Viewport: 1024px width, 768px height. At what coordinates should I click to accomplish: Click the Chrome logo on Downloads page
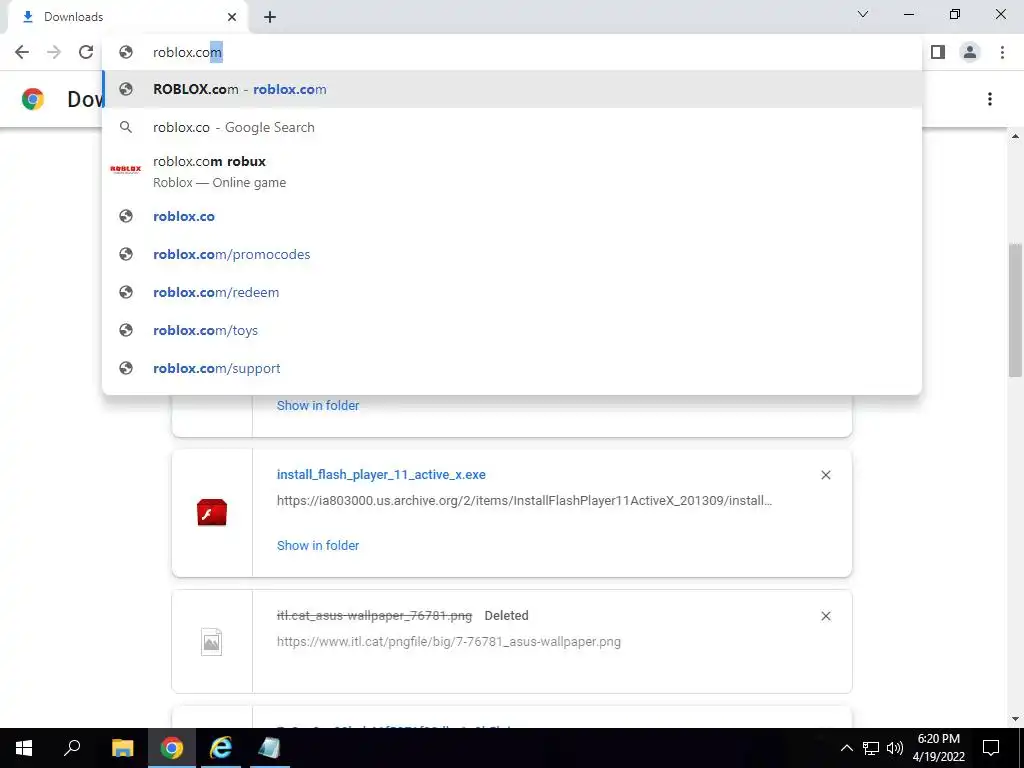[33, 99]
